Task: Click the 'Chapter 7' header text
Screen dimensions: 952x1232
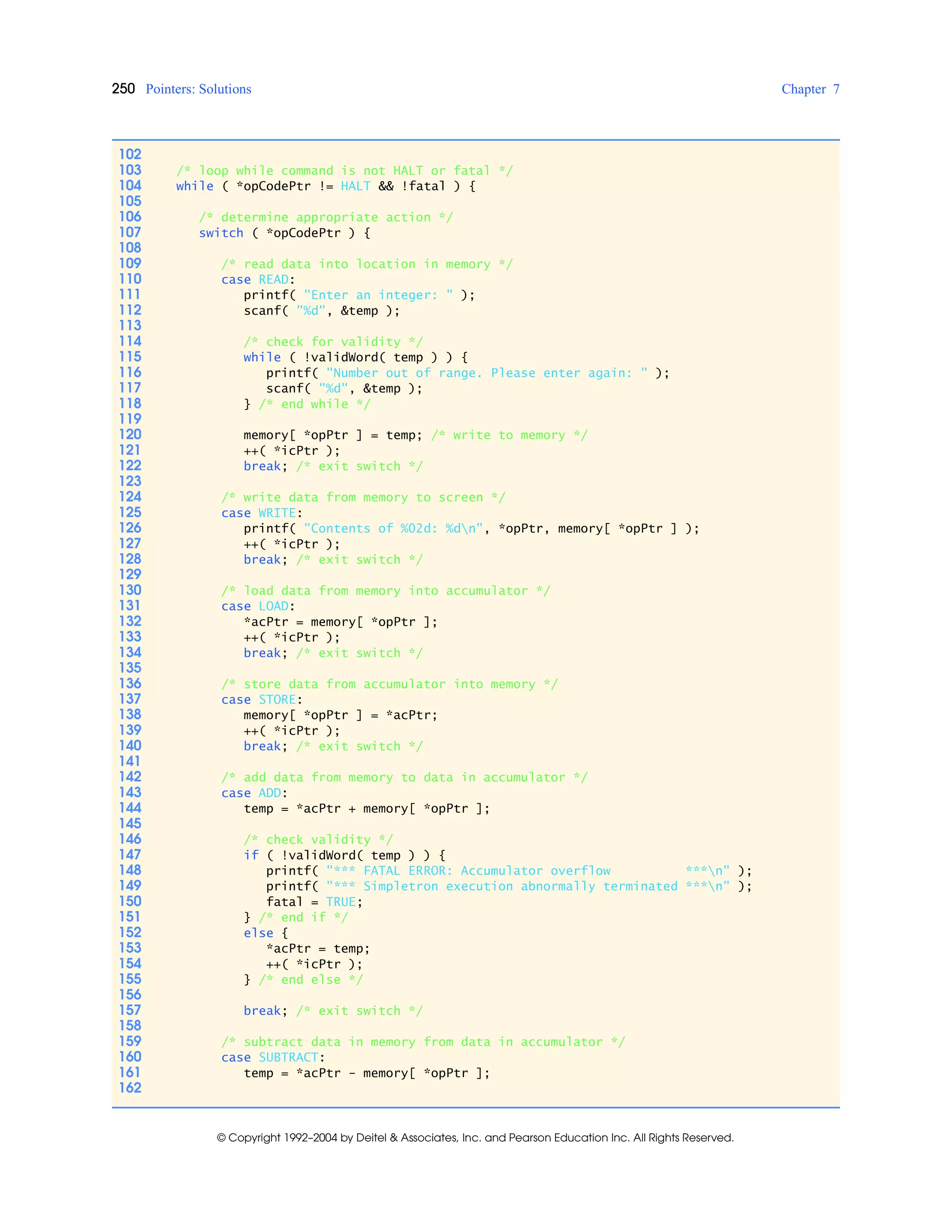Action: (x=810, y=89)
